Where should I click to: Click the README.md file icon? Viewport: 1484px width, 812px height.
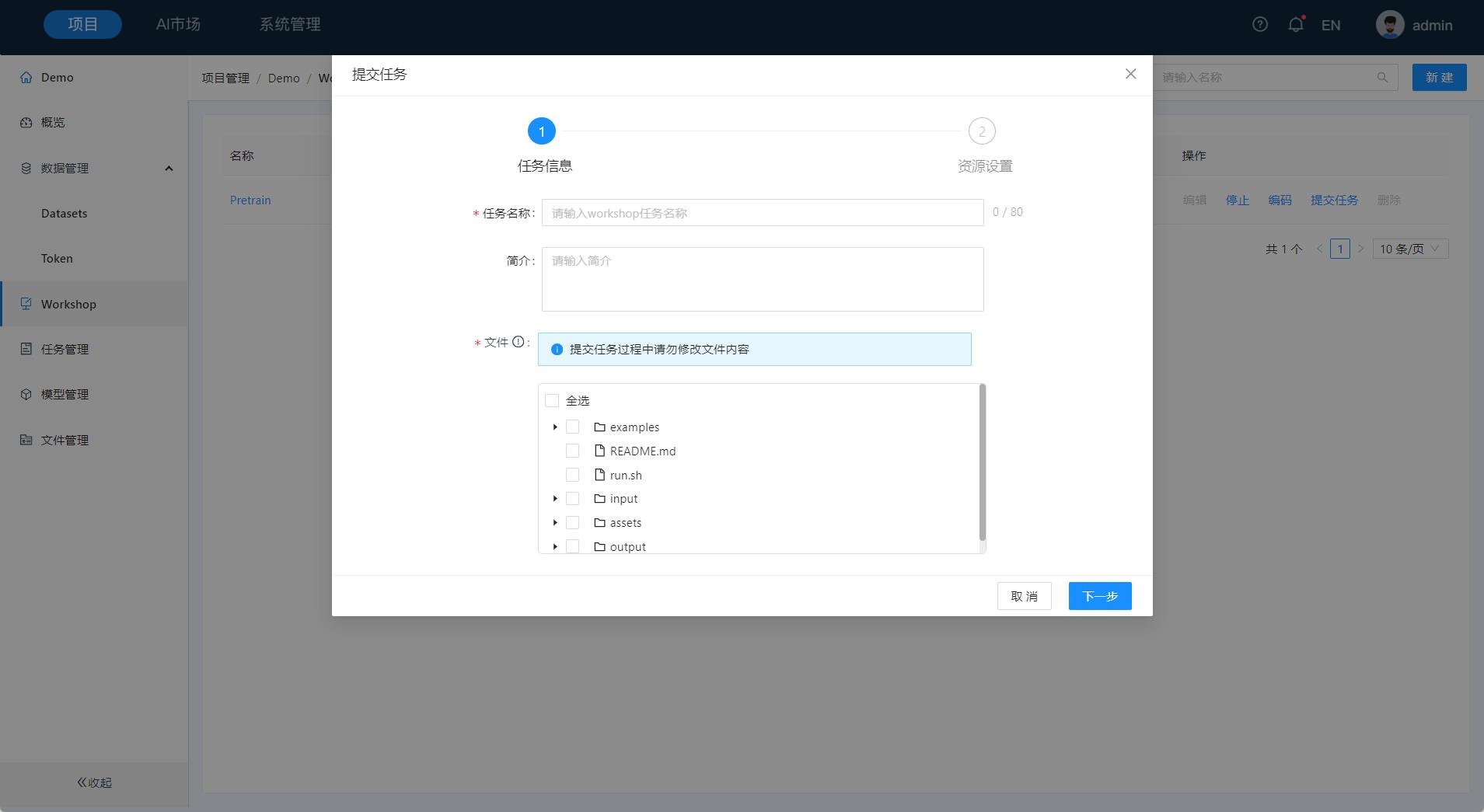[x=599, y=451]
